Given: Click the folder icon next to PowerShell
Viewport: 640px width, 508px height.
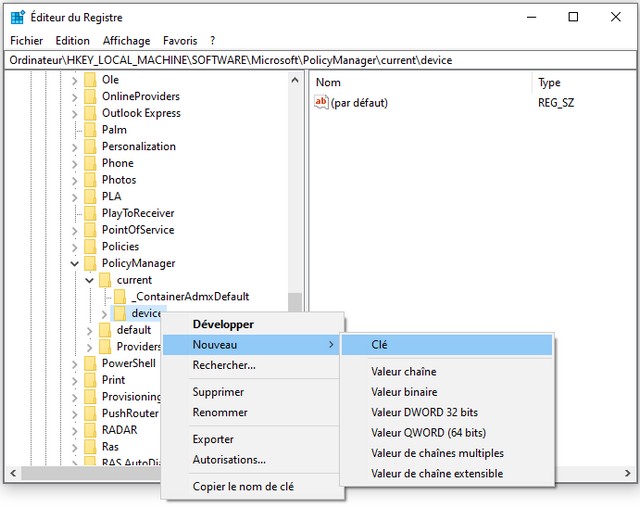Looking at the screenshot, I should (90, 363).
